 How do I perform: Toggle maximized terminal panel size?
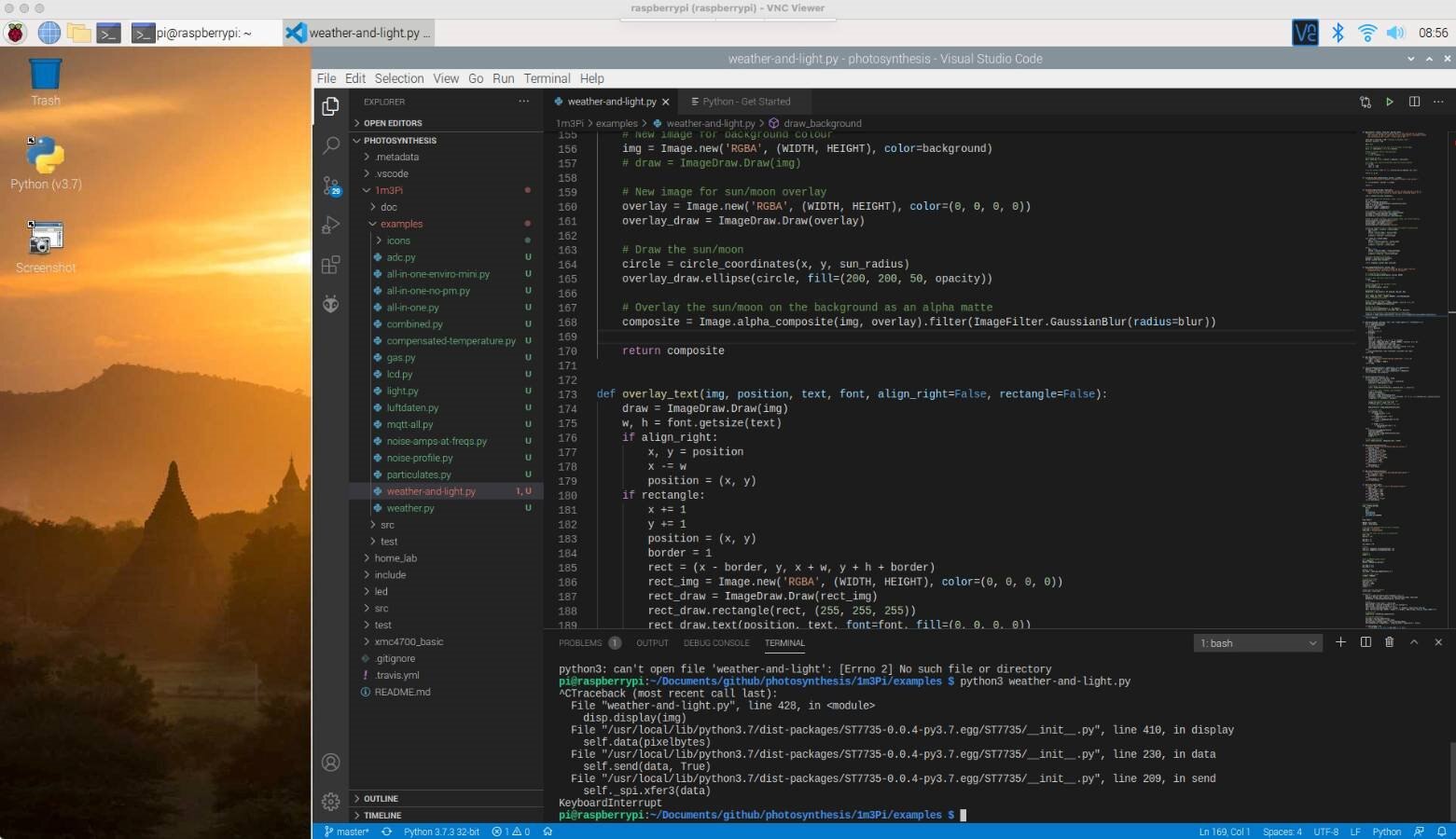(1414, 642)
